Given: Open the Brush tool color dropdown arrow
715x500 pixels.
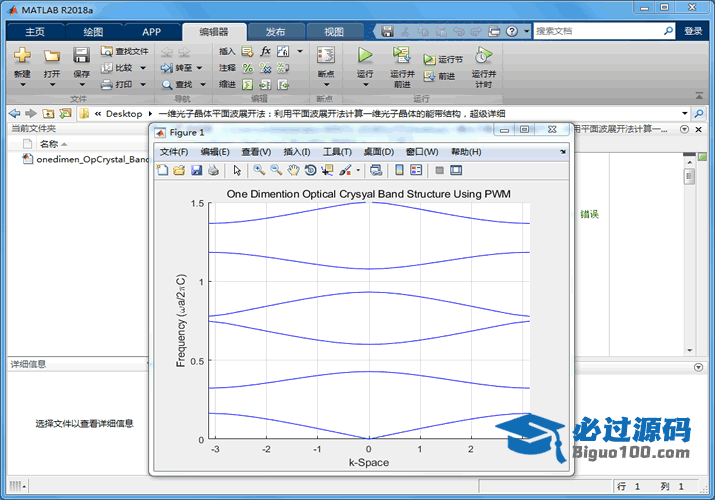Looking at the screenshot, I should tap(358, 170).
